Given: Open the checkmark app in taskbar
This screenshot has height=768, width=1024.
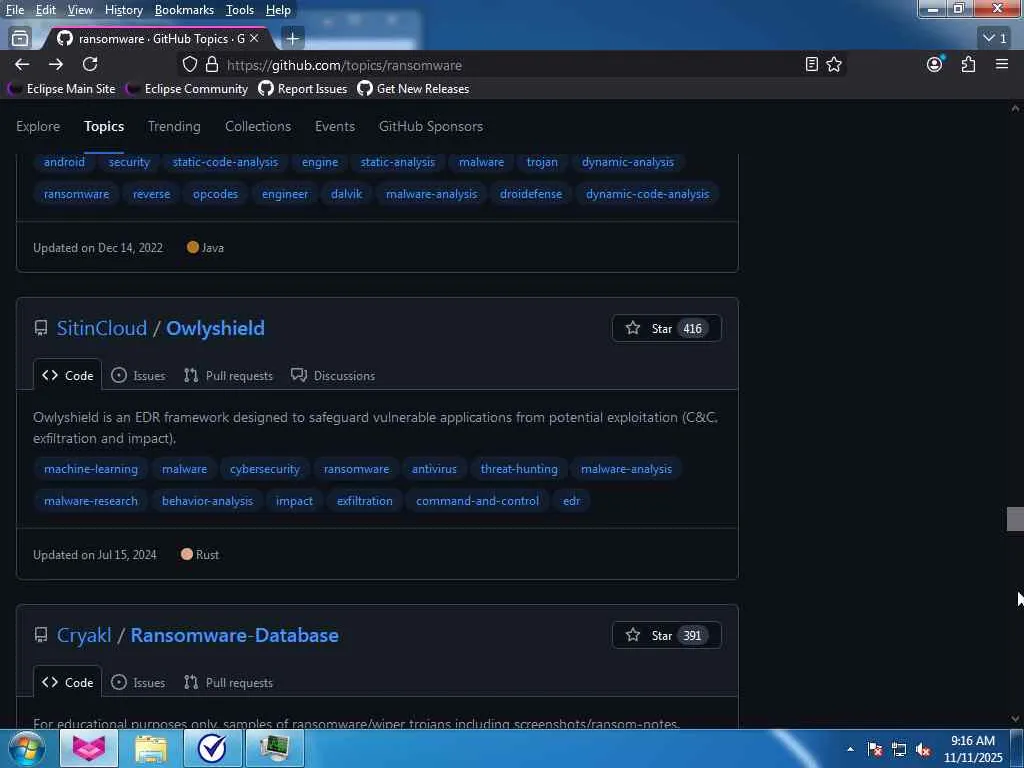Looking at the screenshot, I should tap(212, 748).
